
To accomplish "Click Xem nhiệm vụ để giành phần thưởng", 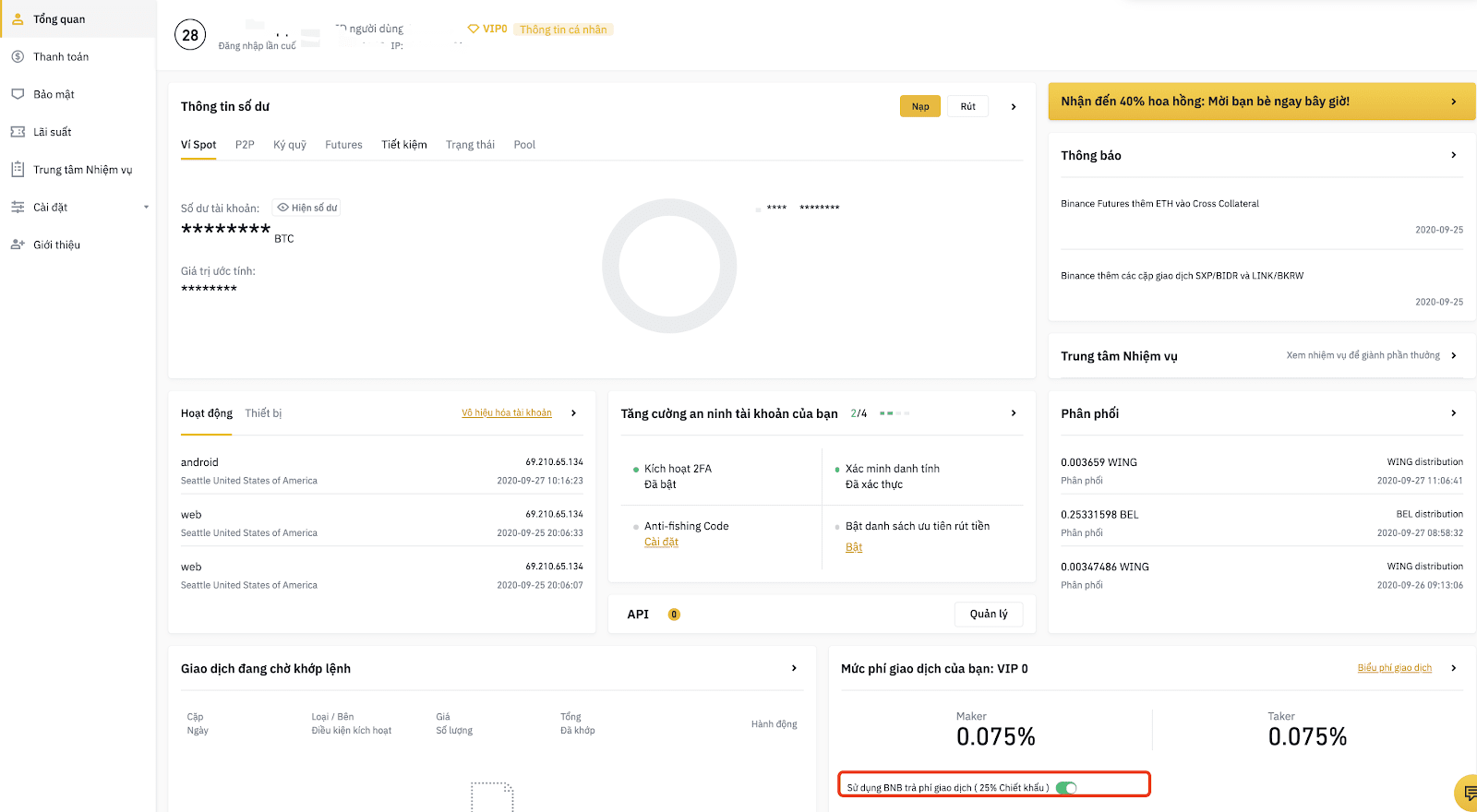I will [1363, 355].
